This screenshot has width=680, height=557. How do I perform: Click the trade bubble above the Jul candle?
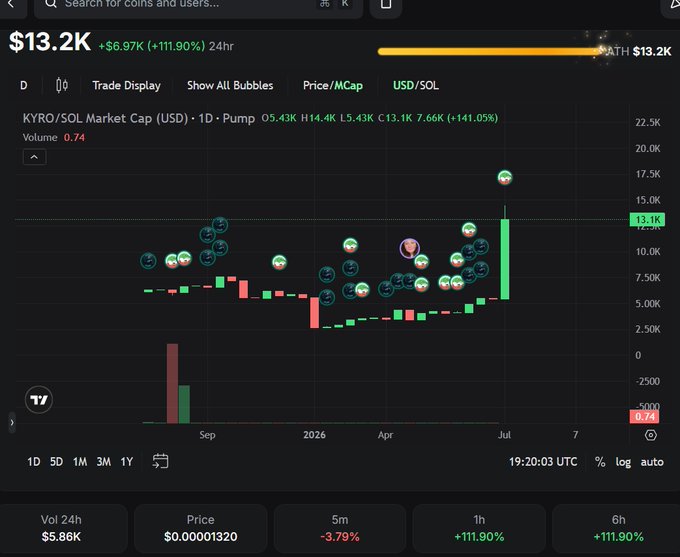504,177
